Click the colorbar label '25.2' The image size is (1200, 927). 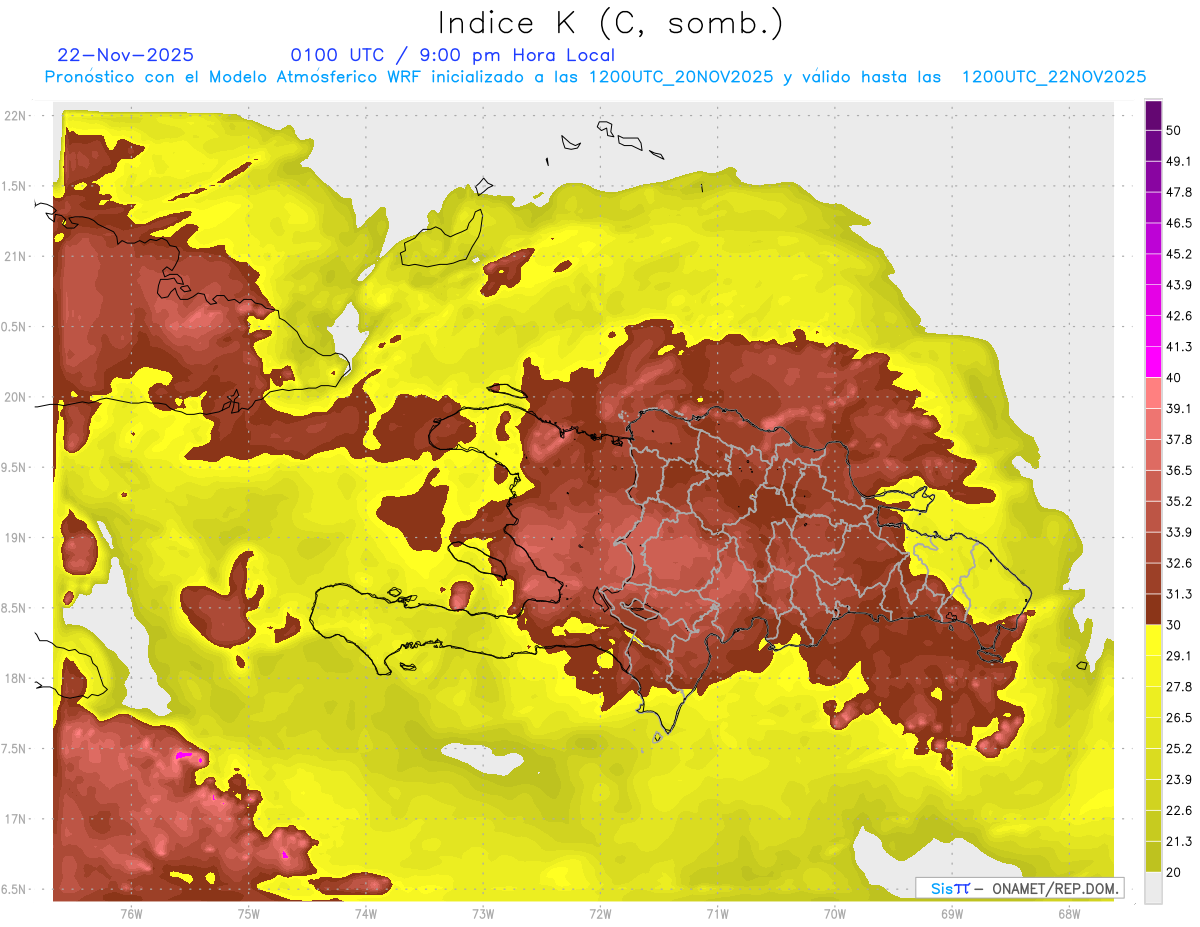pos(1178,749)
